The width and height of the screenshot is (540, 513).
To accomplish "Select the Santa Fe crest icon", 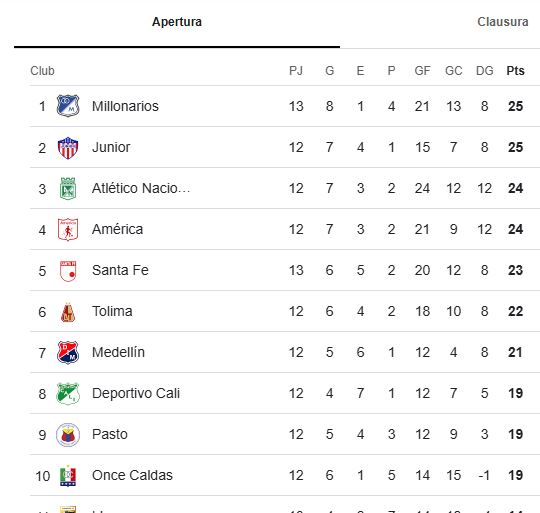I will pos(68,271).
